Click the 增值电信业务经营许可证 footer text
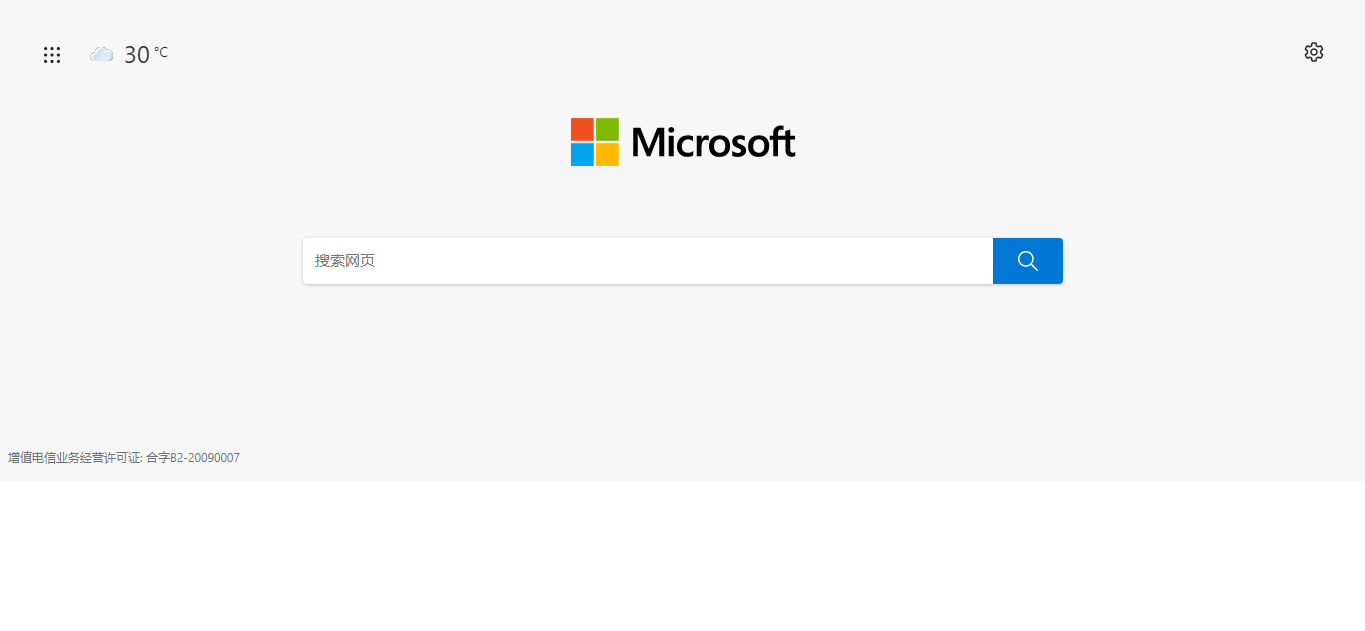Viewport: 1365px width, 631px height. pyautogui.click(x=75, y=458)
